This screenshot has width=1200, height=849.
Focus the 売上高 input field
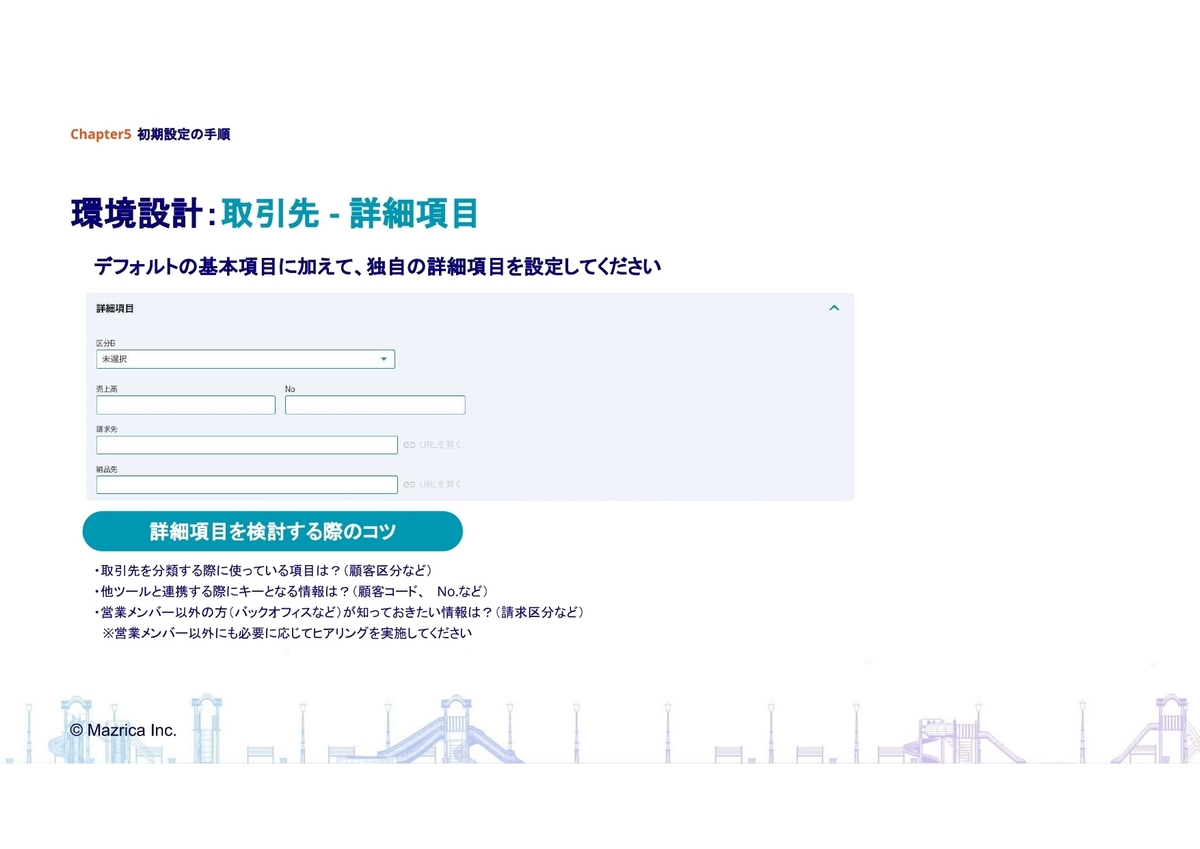coord(185,405)
